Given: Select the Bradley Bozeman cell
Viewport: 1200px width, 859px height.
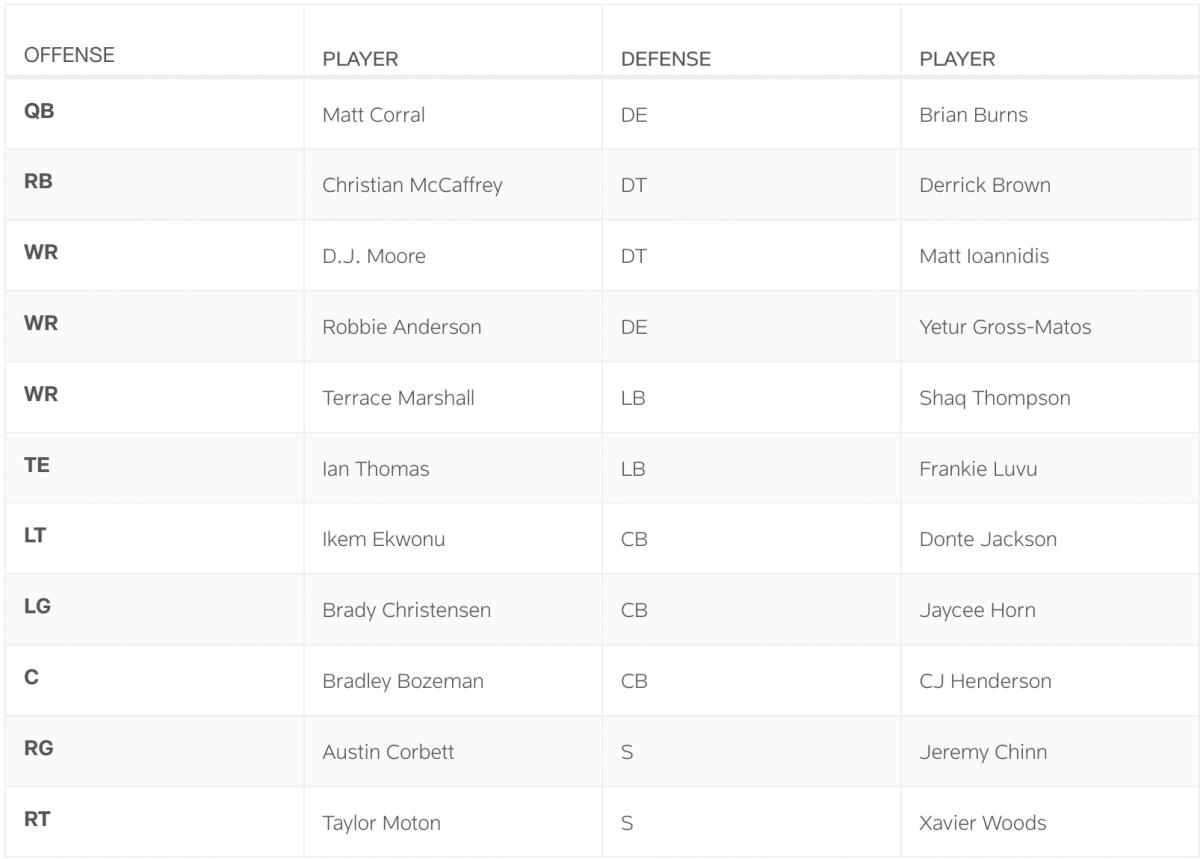Looking at the screenshot, I should pos(402,682).
